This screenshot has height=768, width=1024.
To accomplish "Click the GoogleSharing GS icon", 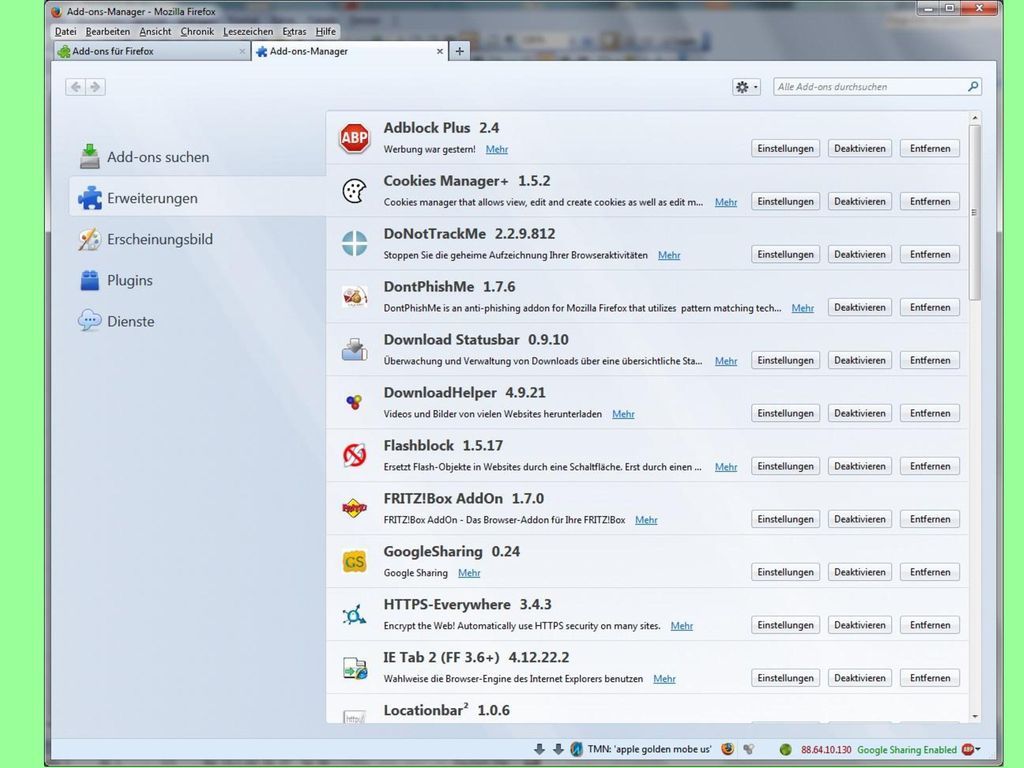I will (x=354, y=561).
